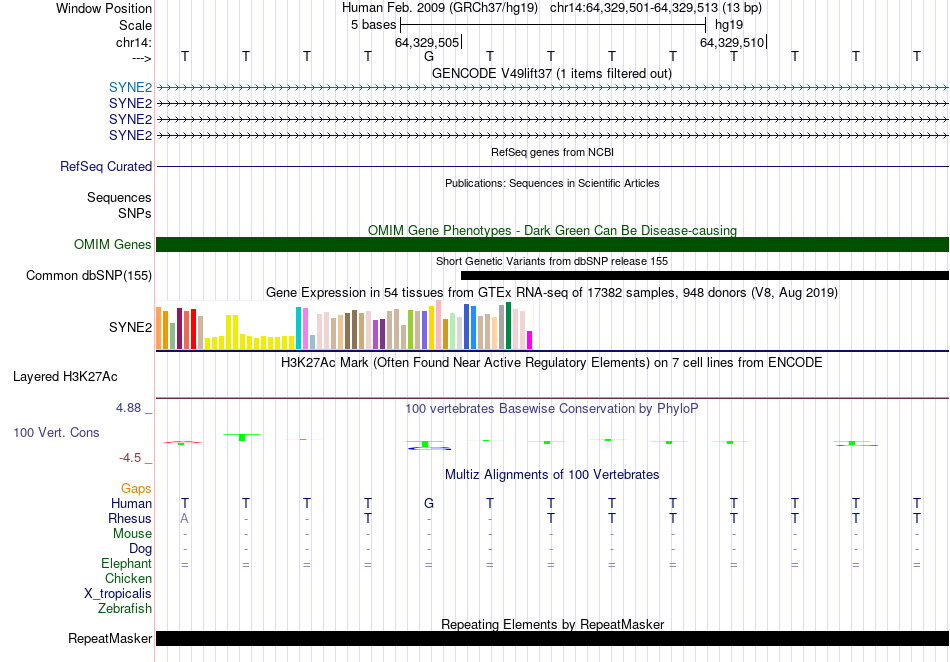
Task: Click the light-blue SYNE2 transcript label
Action: 130,88
